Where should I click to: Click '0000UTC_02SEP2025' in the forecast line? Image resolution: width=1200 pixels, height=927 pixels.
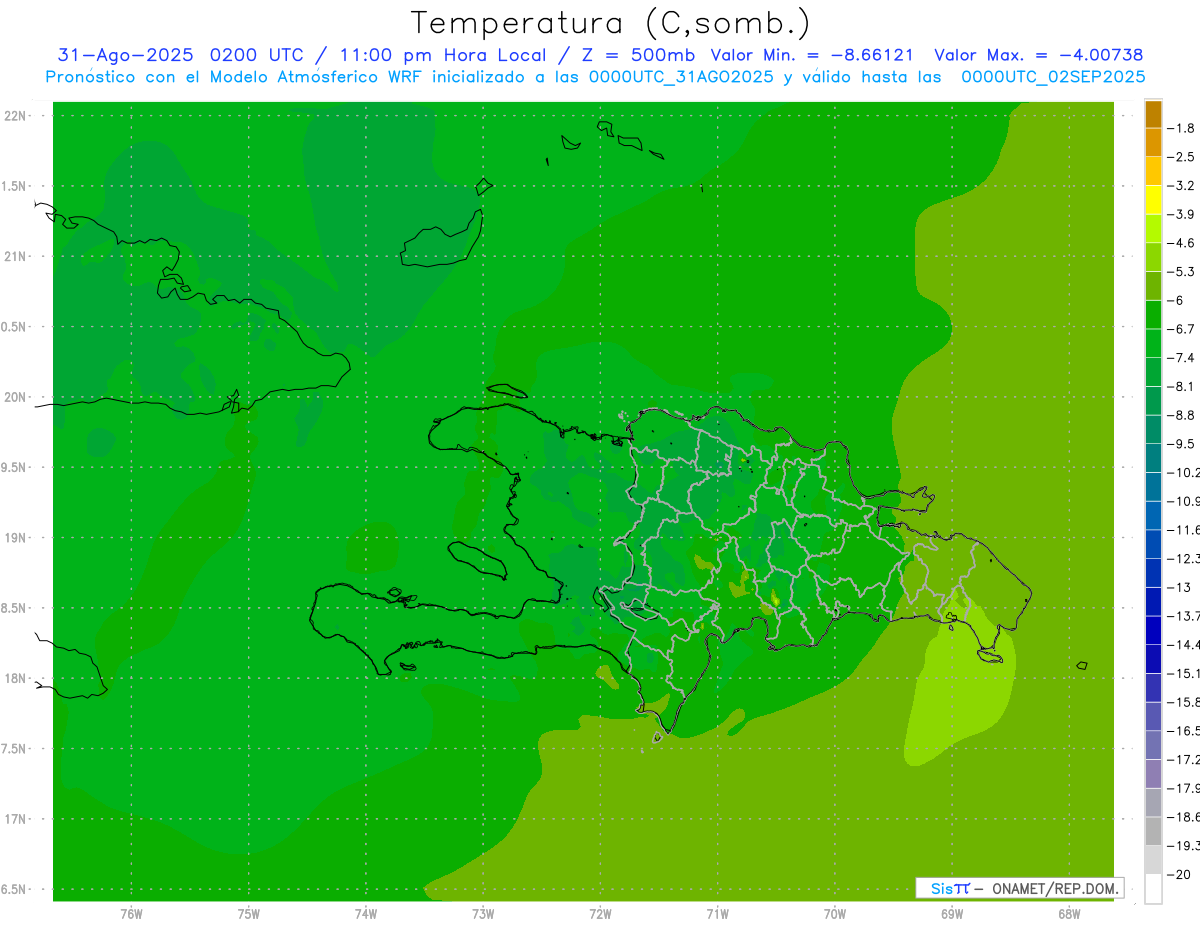1053,77
